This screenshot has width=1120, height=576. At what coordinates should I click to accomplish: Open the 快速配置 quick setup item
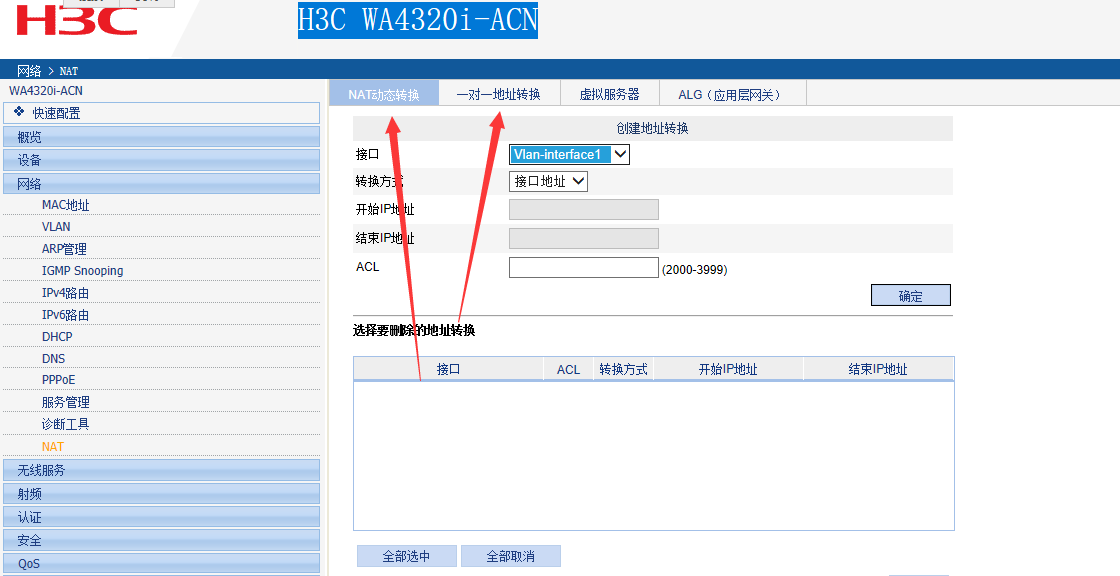click(161, 113)
